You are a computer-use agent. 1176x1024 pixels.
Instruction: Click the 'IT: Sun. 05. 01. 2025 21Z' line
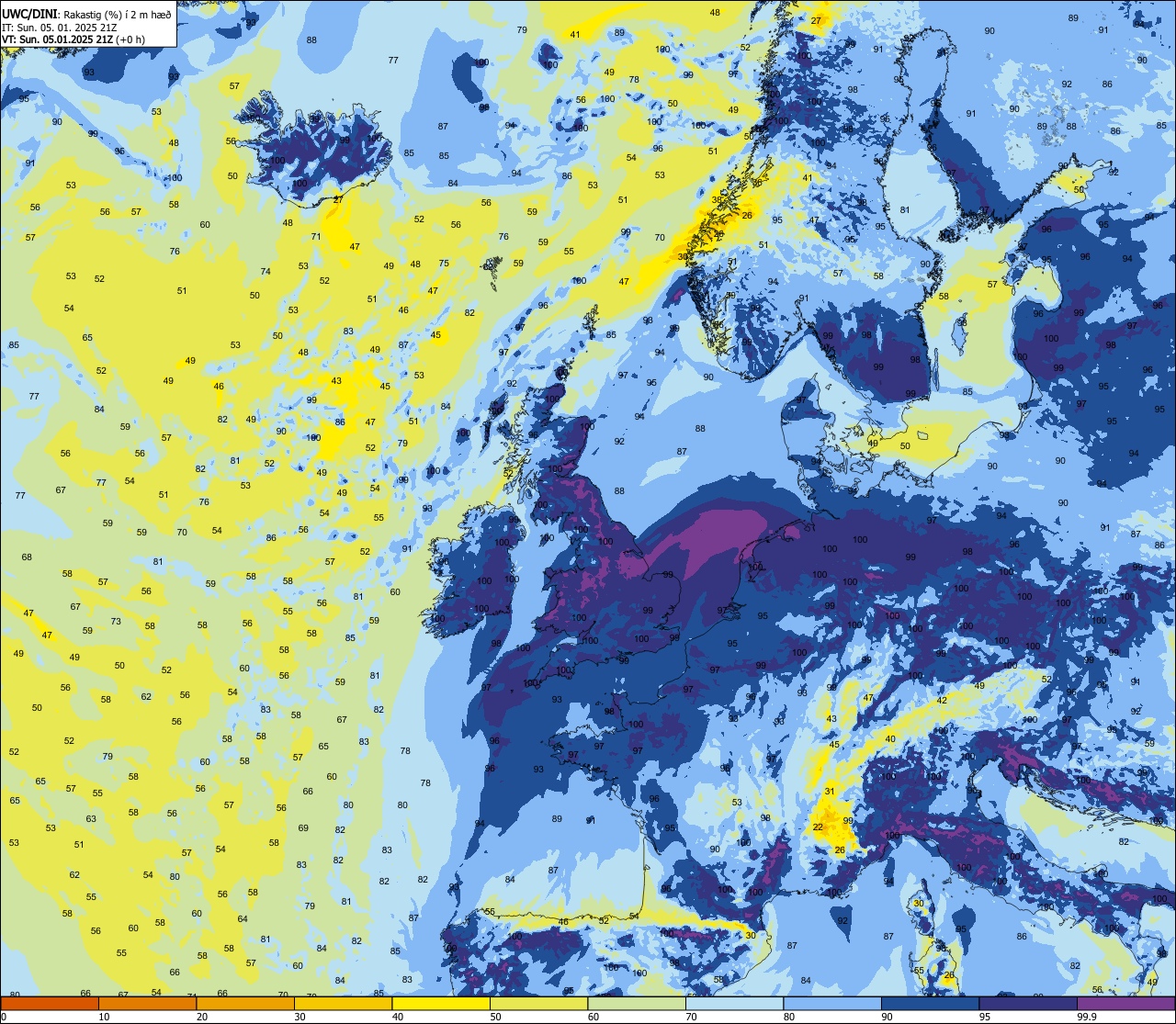click(x=59, y=28)
